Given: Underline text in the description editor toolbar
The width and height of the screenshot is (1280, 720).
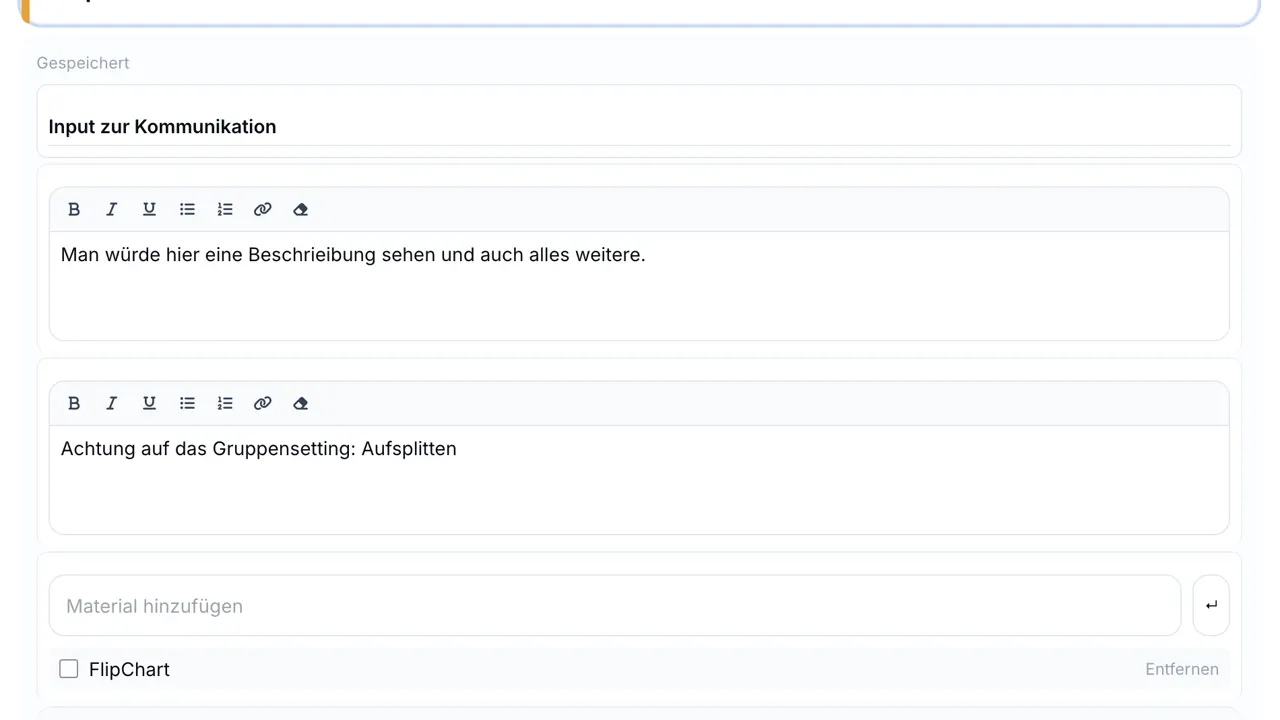Looking at the screenshot, I should click(149, 209).
